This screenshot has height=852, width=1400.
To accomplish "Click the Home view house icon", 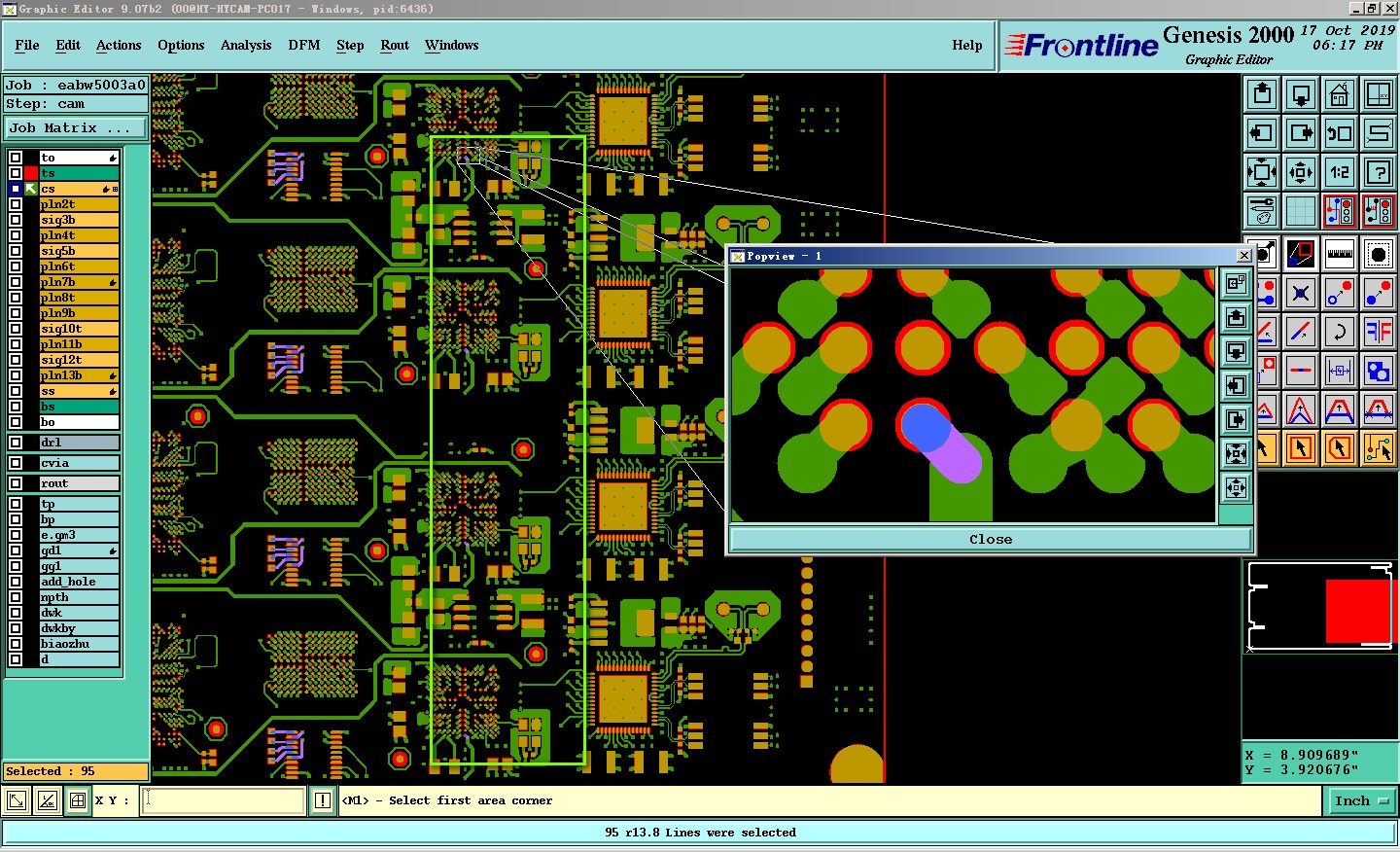I will coord(1340,94).
